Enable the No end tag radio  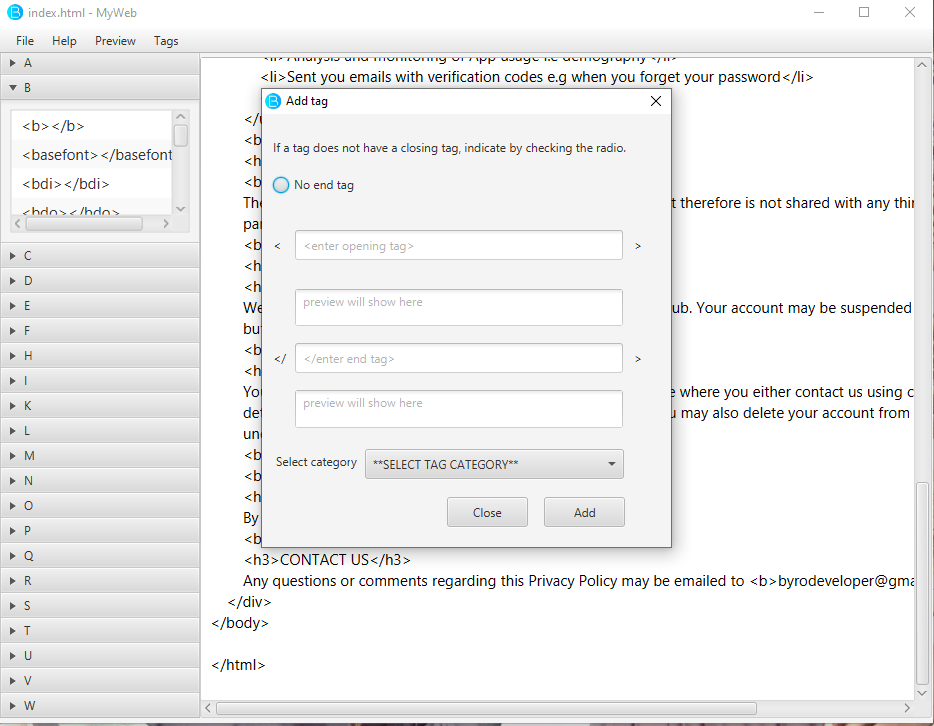(282, 185)
